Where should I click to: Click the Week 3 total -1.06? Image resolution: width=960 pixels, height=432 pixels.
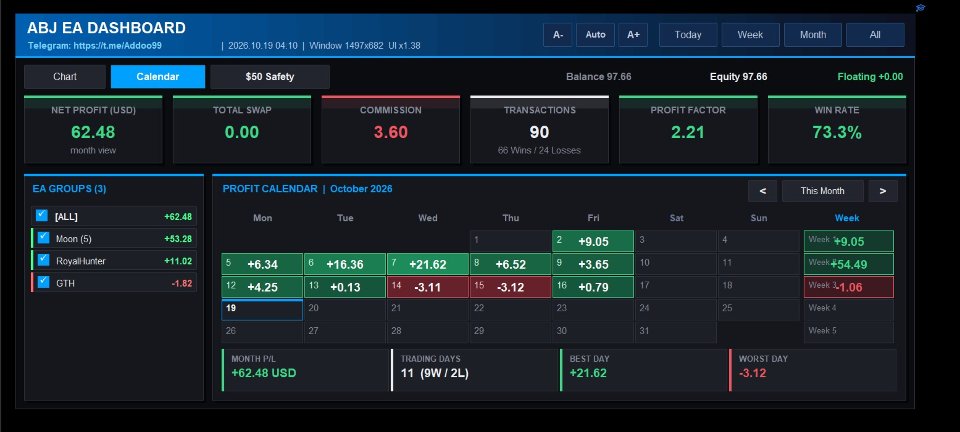point(849,287)
